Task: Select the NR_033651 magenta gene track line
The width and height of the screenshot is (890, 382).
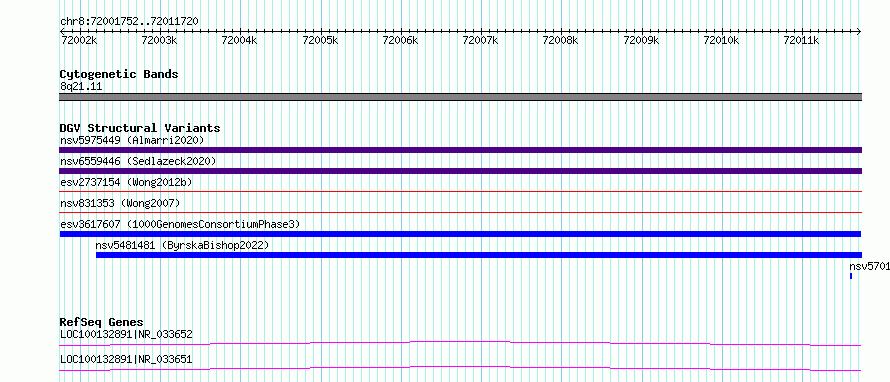Action: coord(460,368)
